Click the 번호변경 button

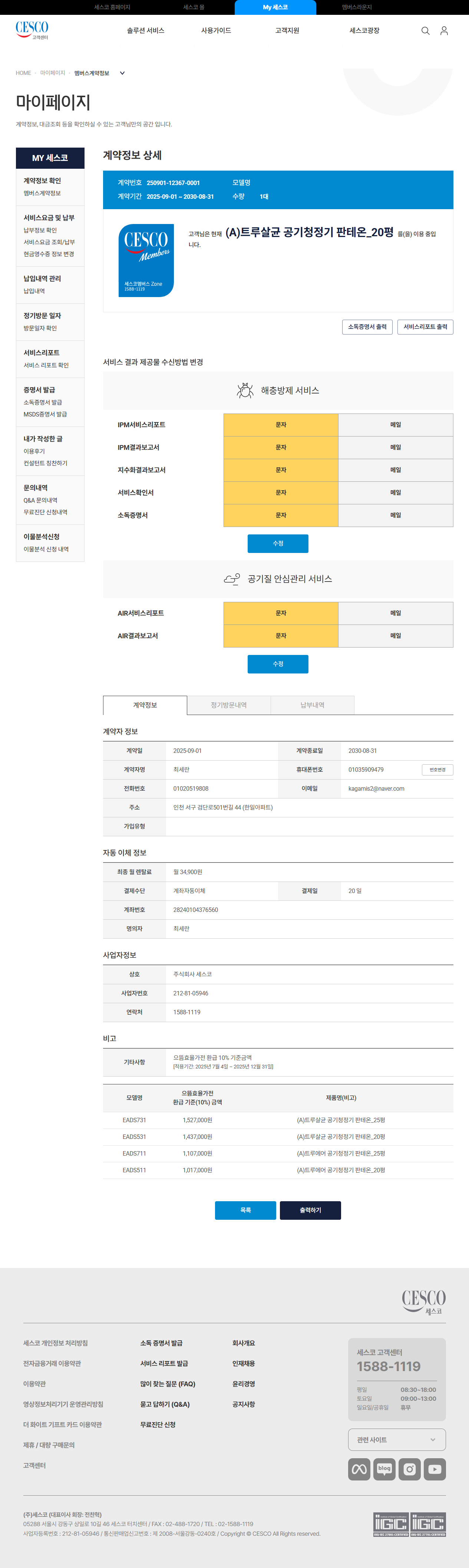click(437, 770)
